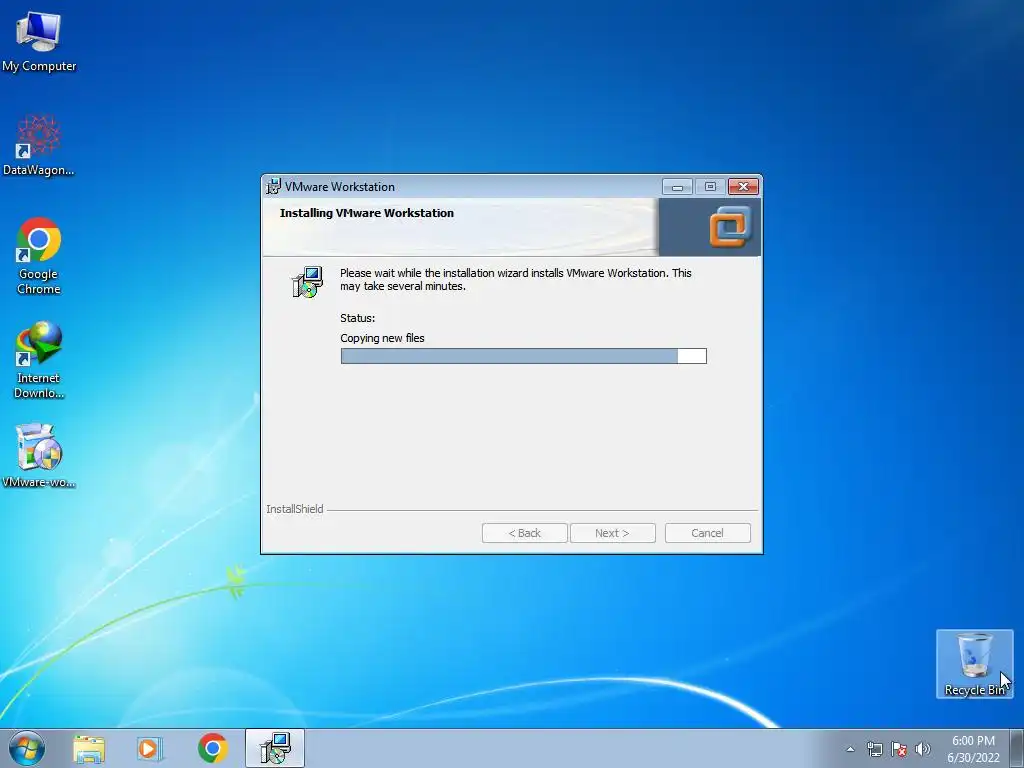Viewport: 1024px width, 768px height.
Task: Close the VMware Workstation installer window
Action: [743, 187]
